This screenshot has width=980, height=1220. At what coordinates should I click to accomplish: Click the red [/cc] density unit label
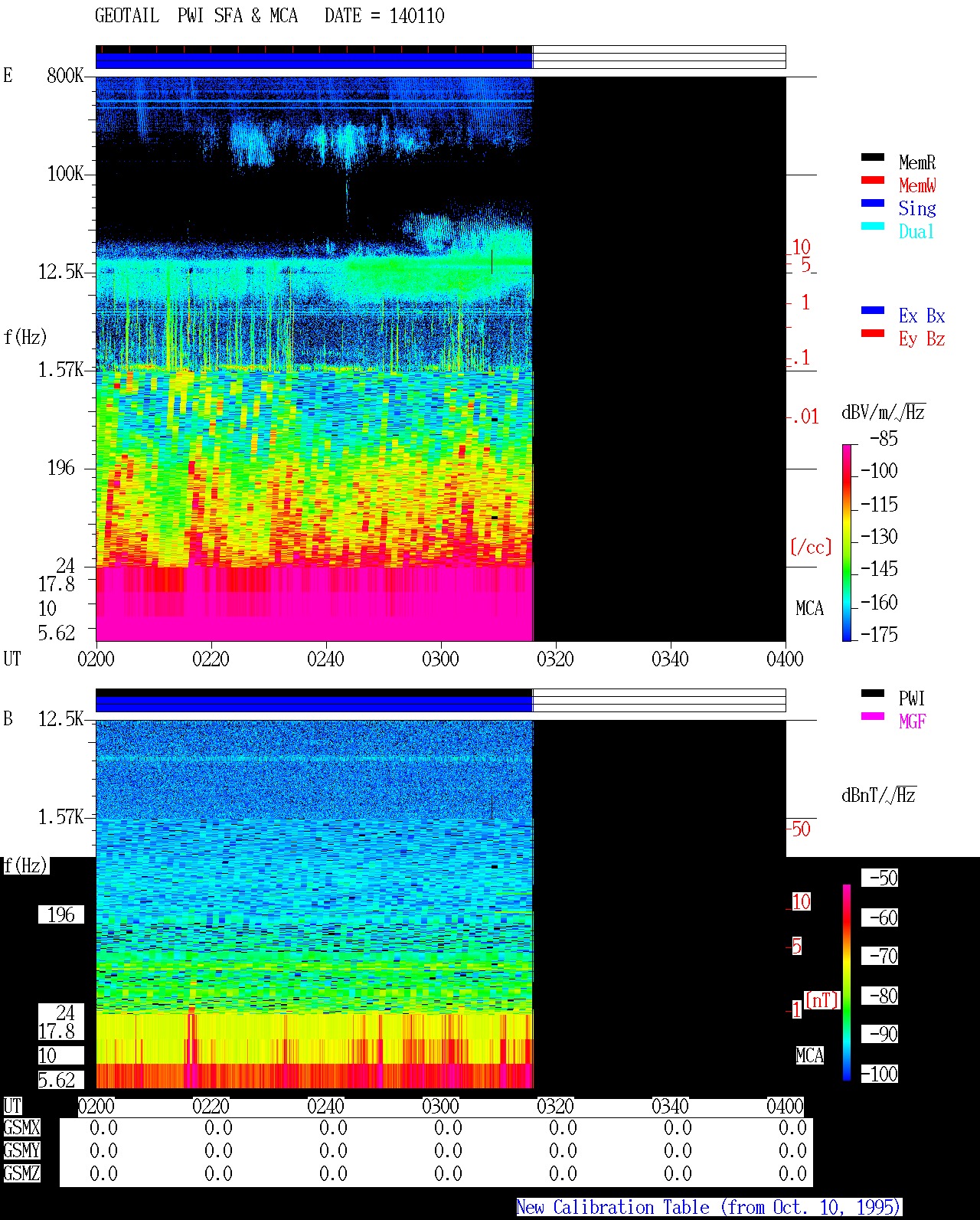click(810, 547)
